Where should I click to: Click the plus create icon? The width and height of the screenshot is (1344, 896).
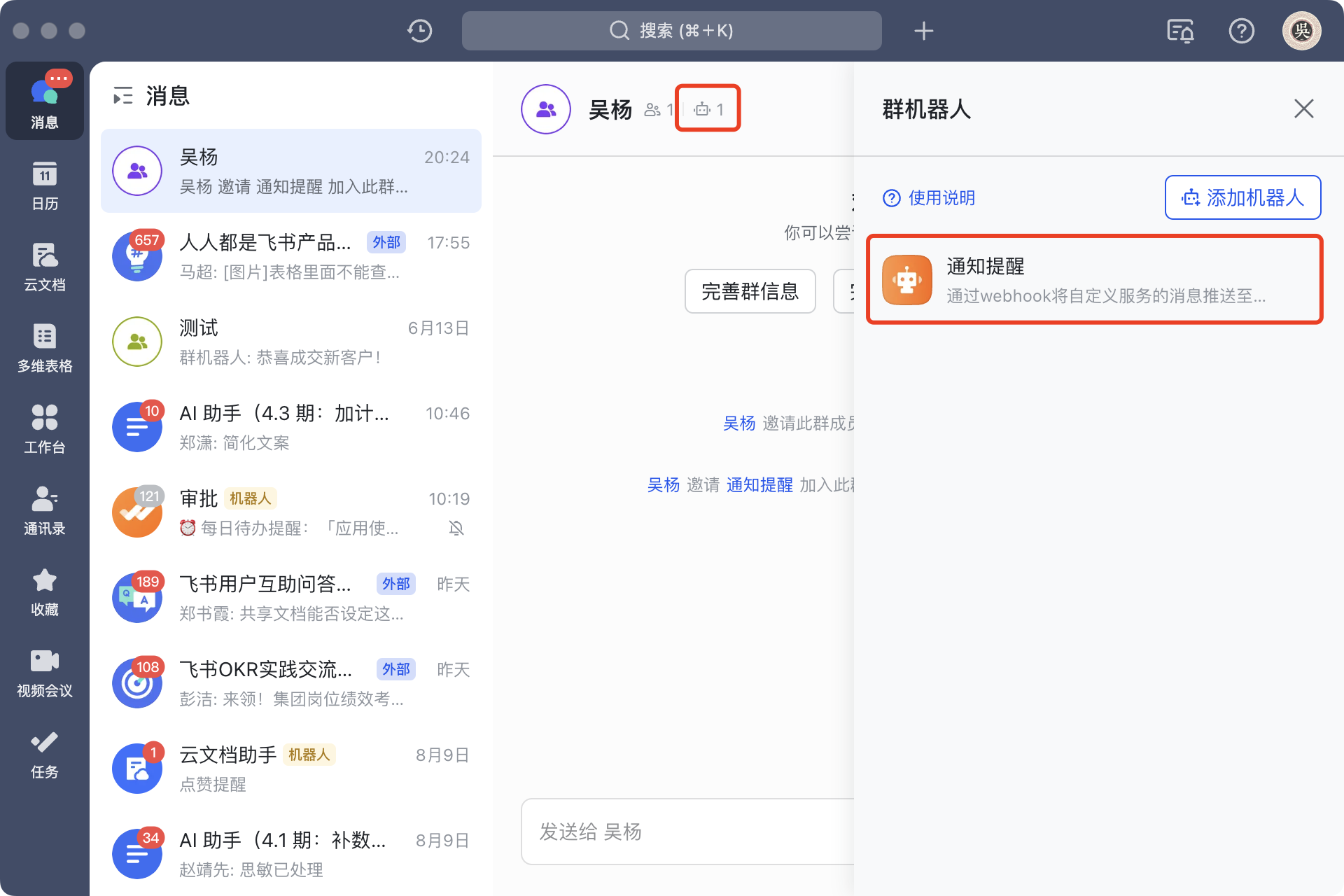[924, 31]
